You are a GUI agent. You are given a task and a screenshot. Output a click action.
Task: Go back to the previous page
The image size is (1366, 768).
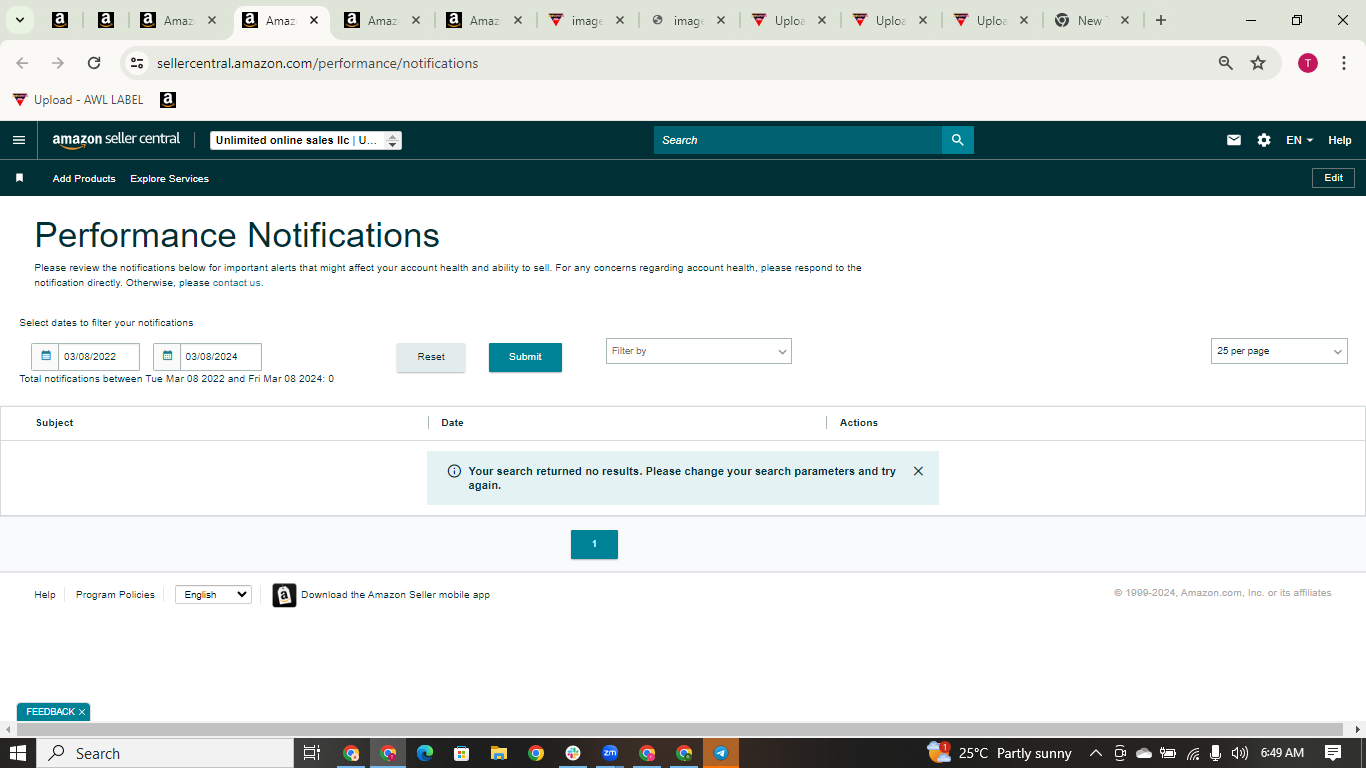[x=22, y=63]
